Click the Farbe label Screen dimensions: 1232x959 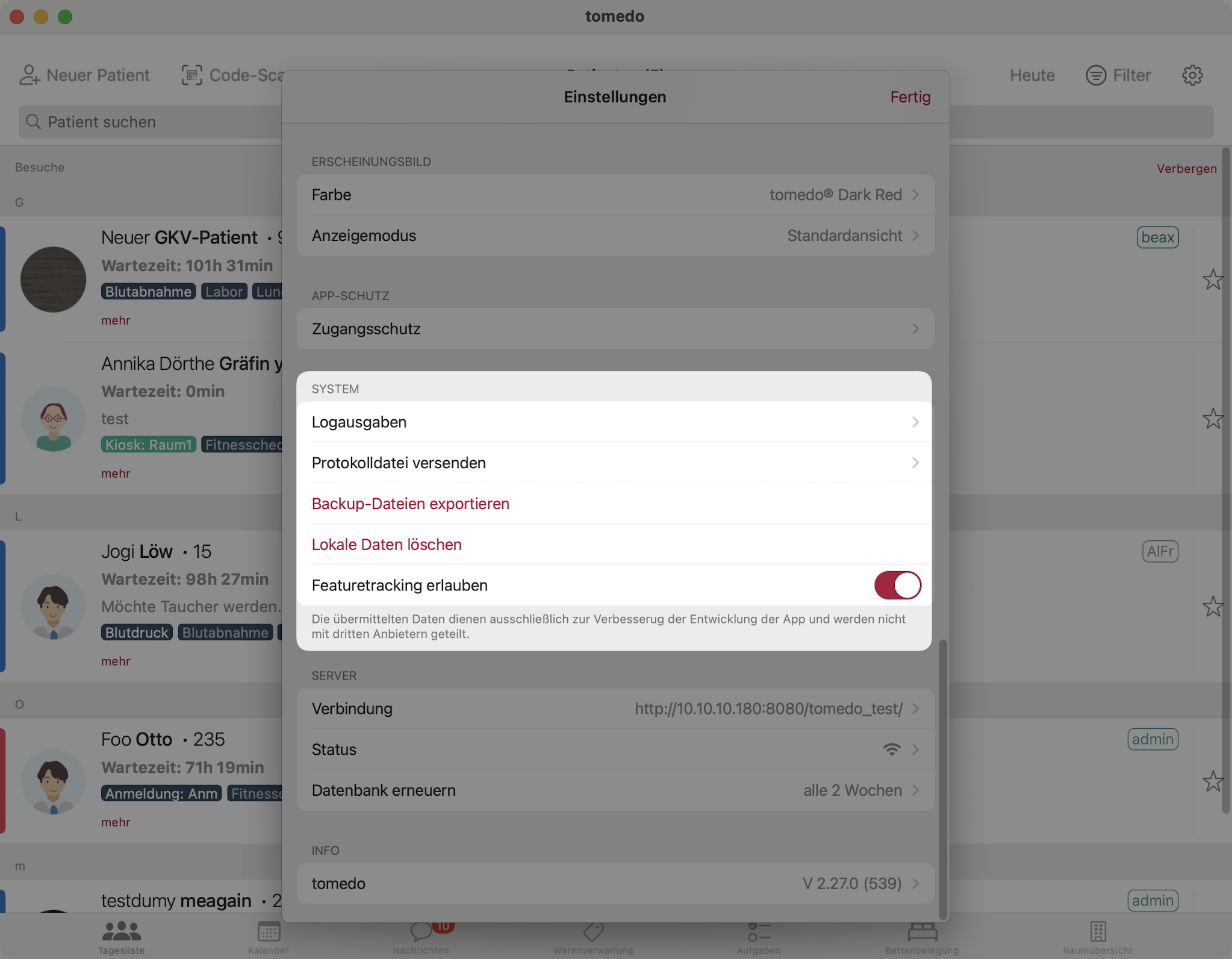[x=331, y=195]
